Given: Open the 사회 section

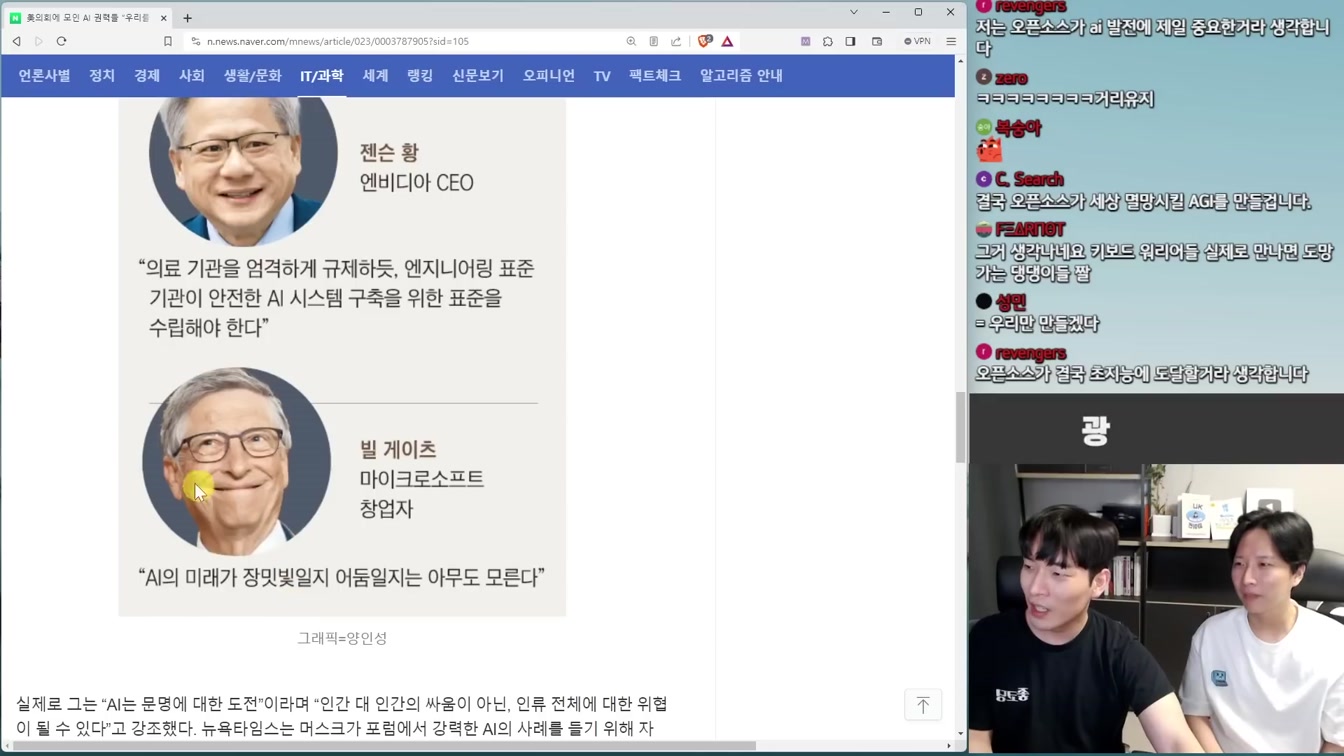Looking at the screenshot, I should pos(192,76).
